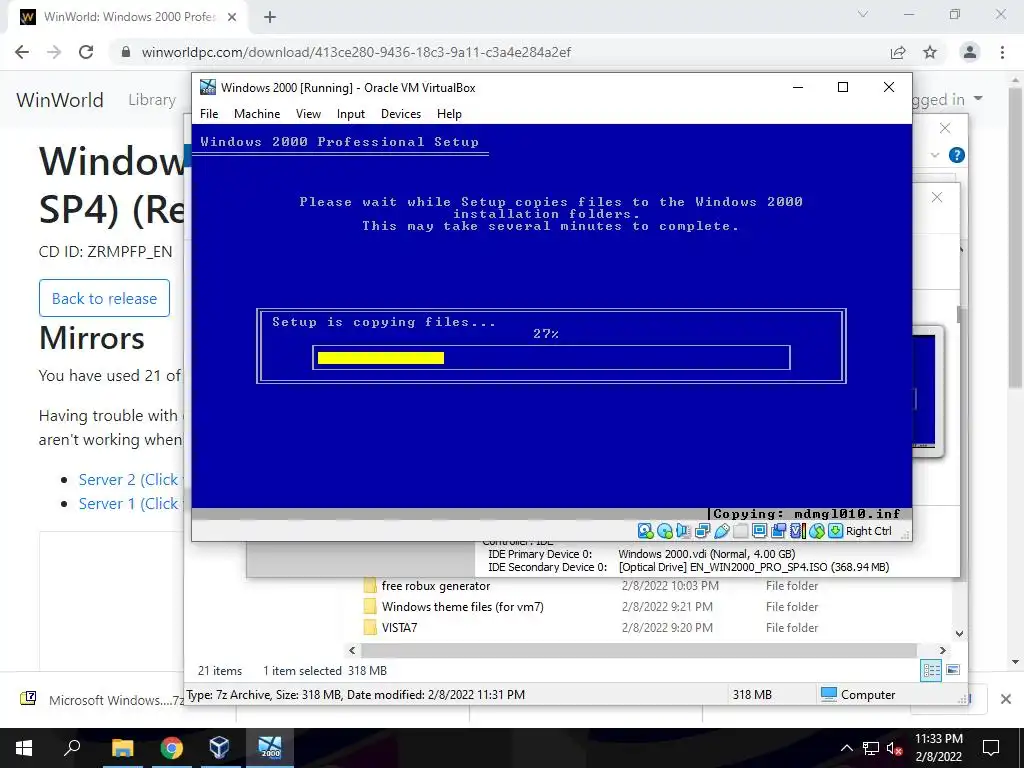Open Windows taskbar search
The width and height of the screenshot is (1024, 768).
(72, 748)
